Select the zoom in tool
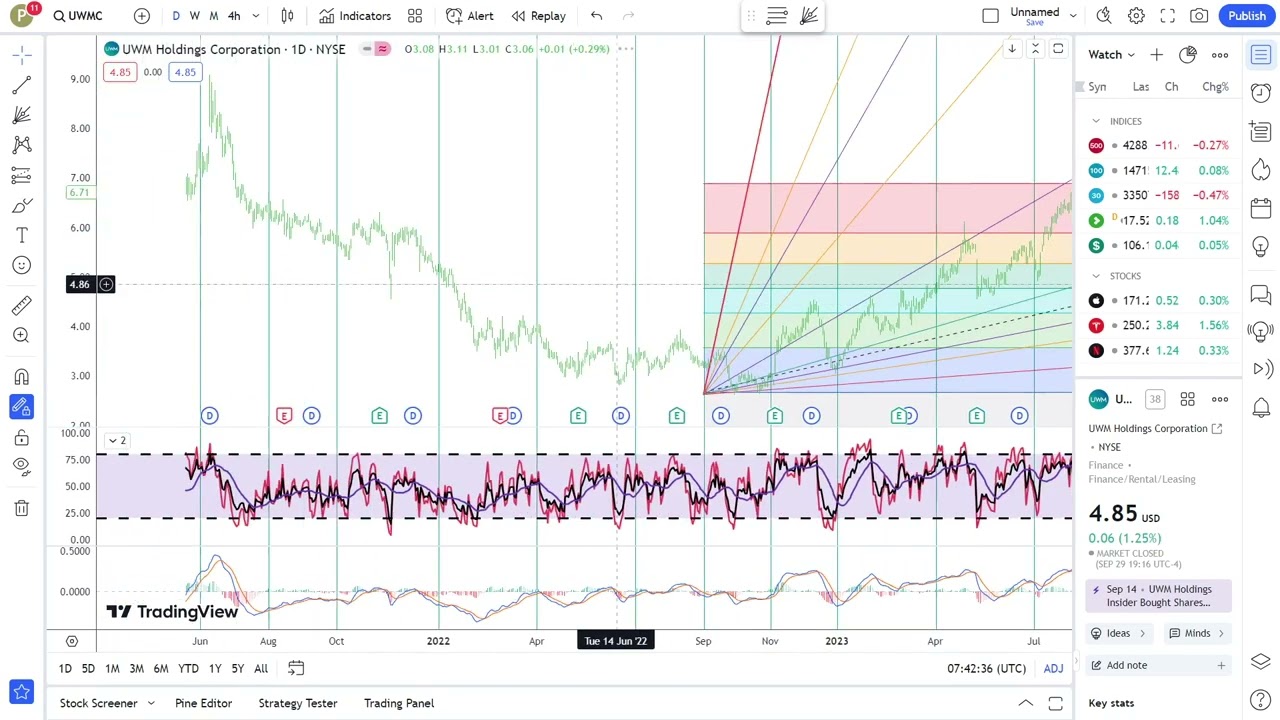This screenshot has height=720, width=1280. pyautogui.click(x=21, y=336)
